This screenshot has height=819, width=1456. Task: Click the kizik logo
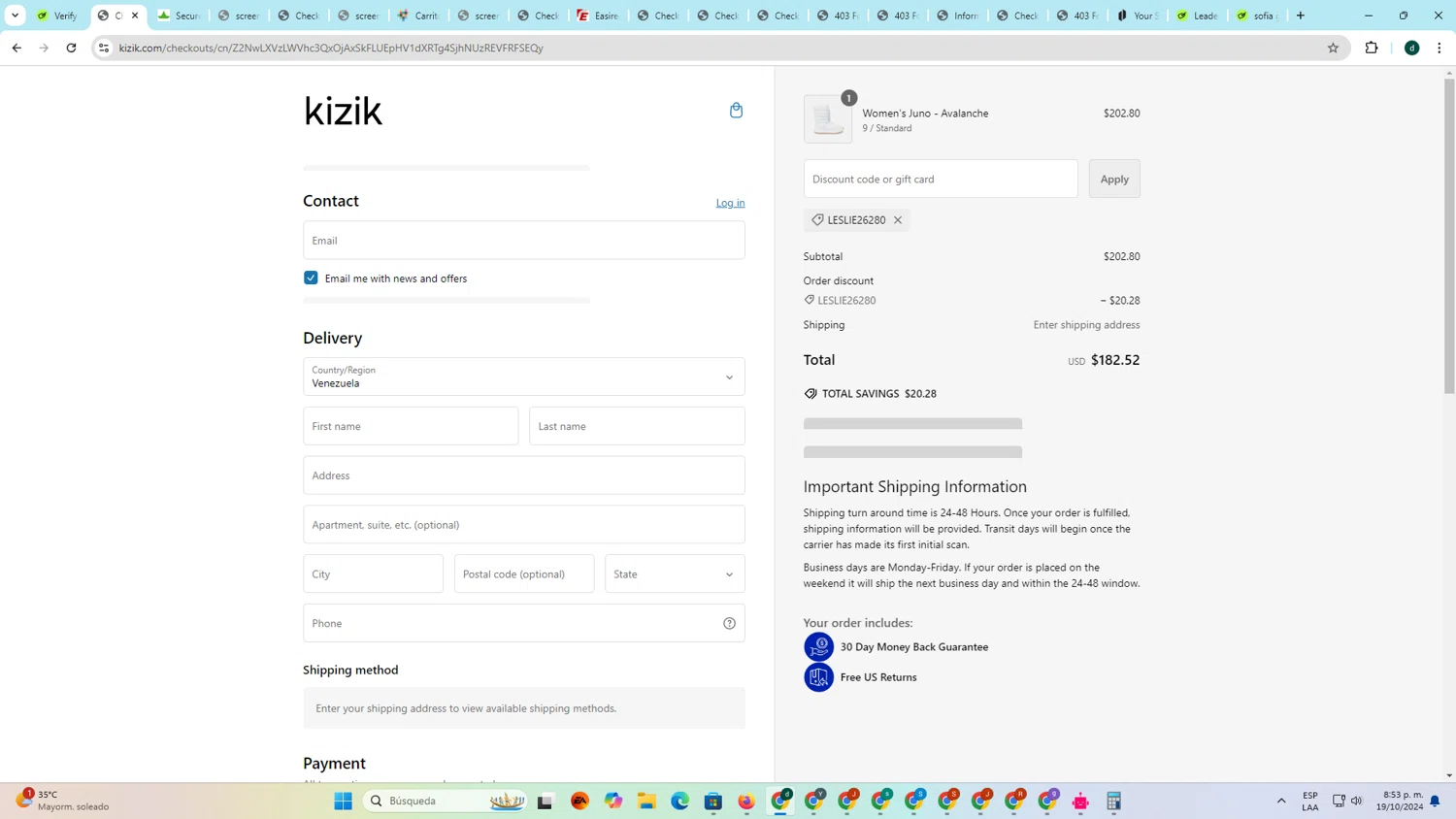343,111
